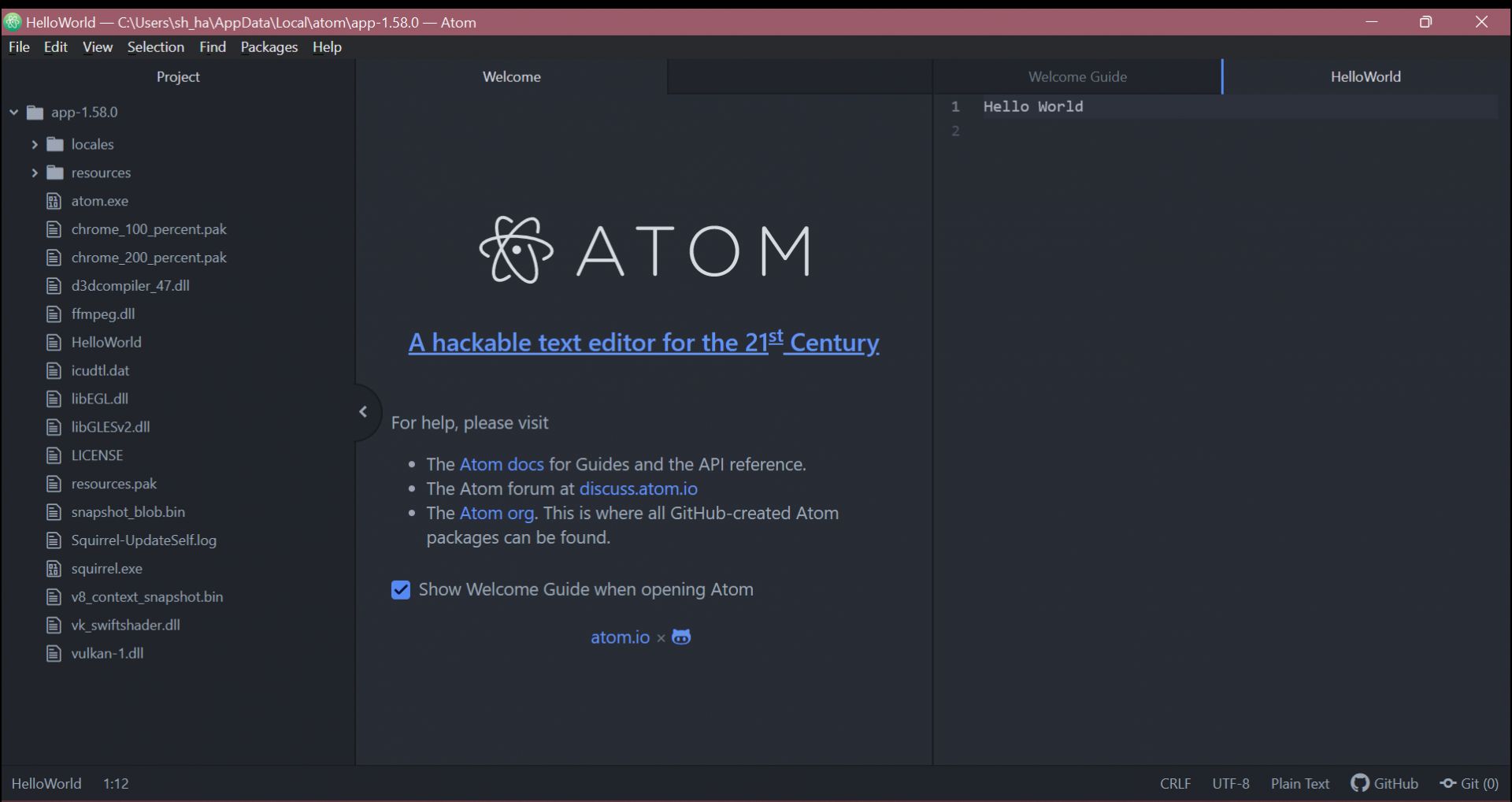Select grammar via Plain Text button
1512x802 pixels.
(1299, 783)
